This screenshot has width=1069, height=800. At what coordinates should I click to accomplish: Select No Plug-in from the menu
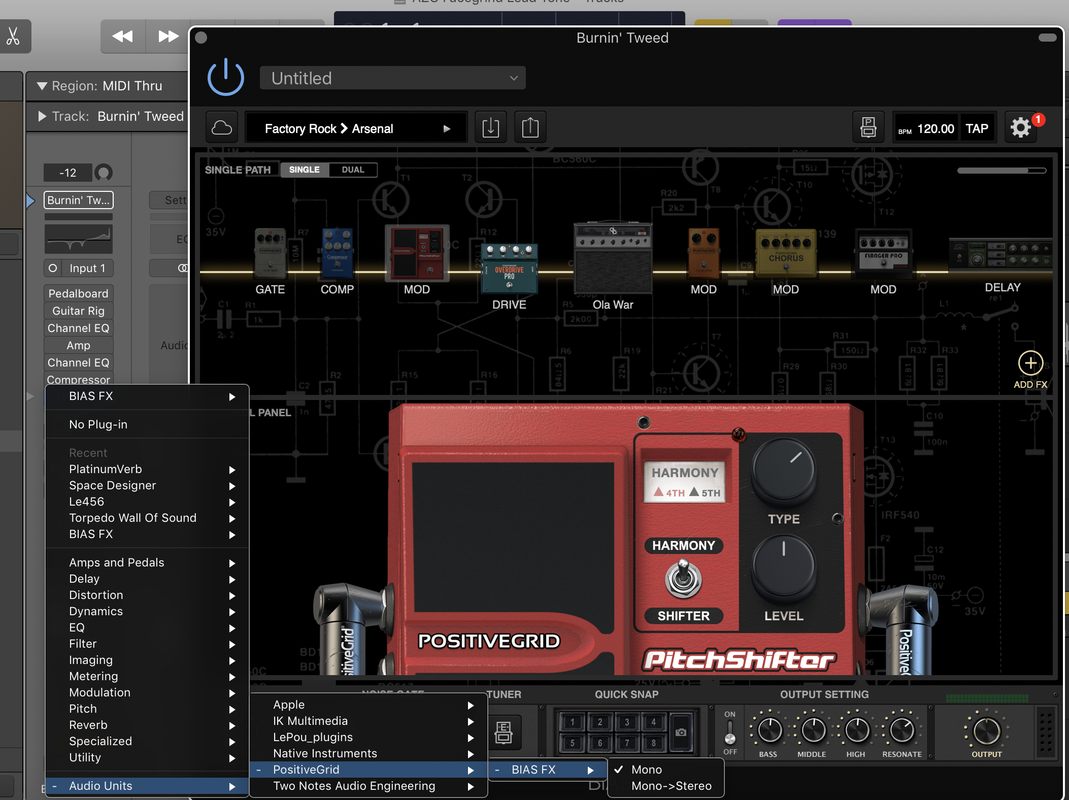pos(147,424)
